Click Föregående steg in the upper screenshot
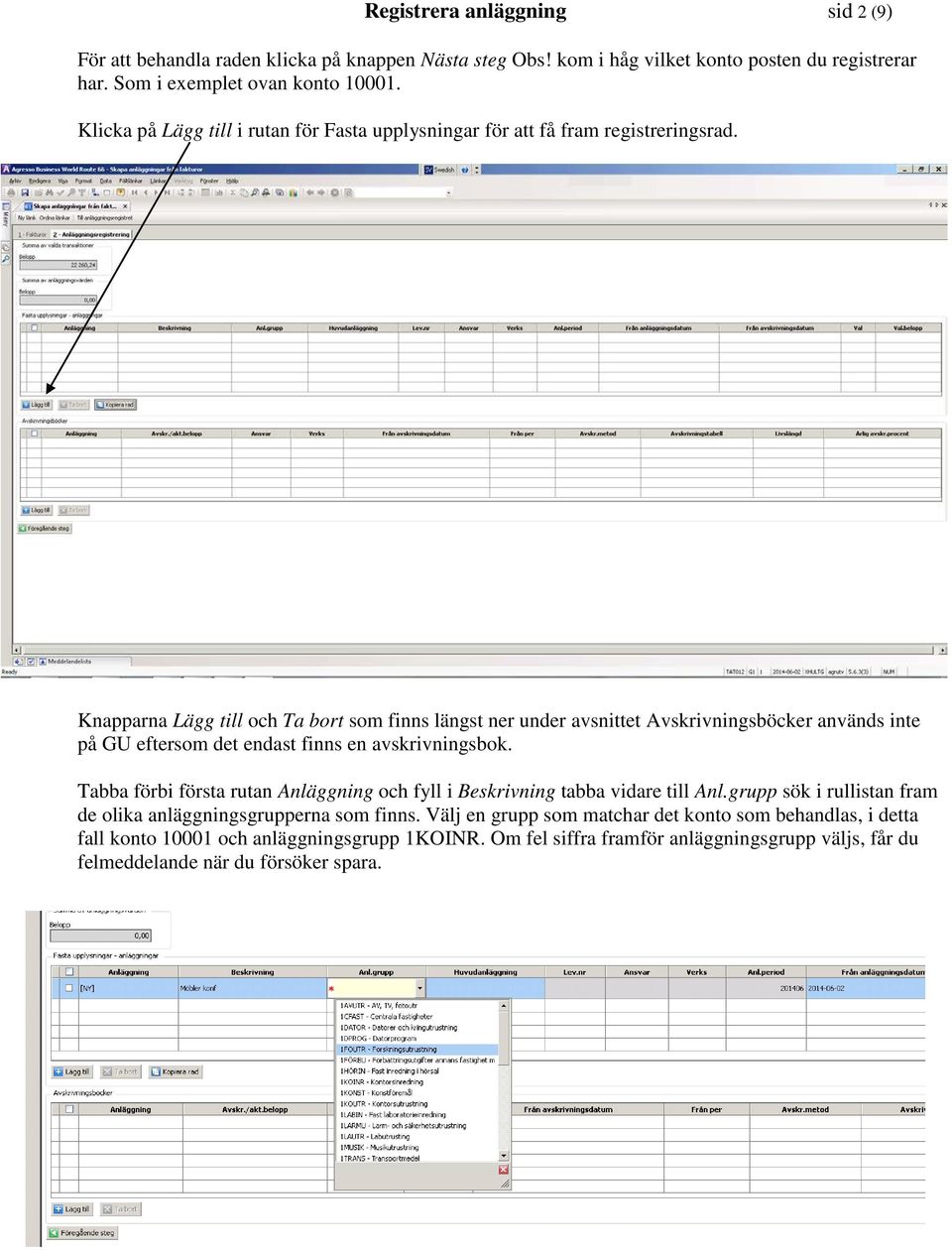Image resolution: width=952 pixels, height=1251 pixels. click(x=45, y=529)
